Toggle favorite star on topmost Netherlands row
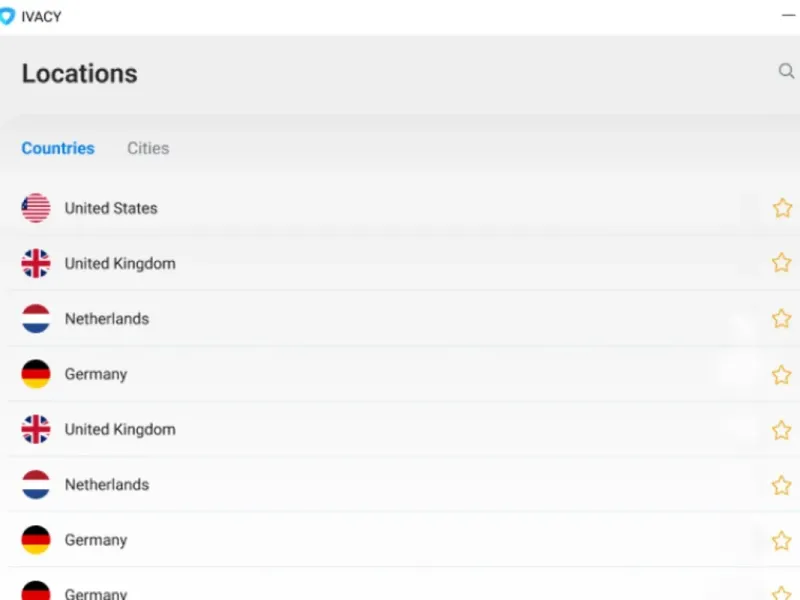The height and width of the screenshot is (600, 800). [782, 319]
